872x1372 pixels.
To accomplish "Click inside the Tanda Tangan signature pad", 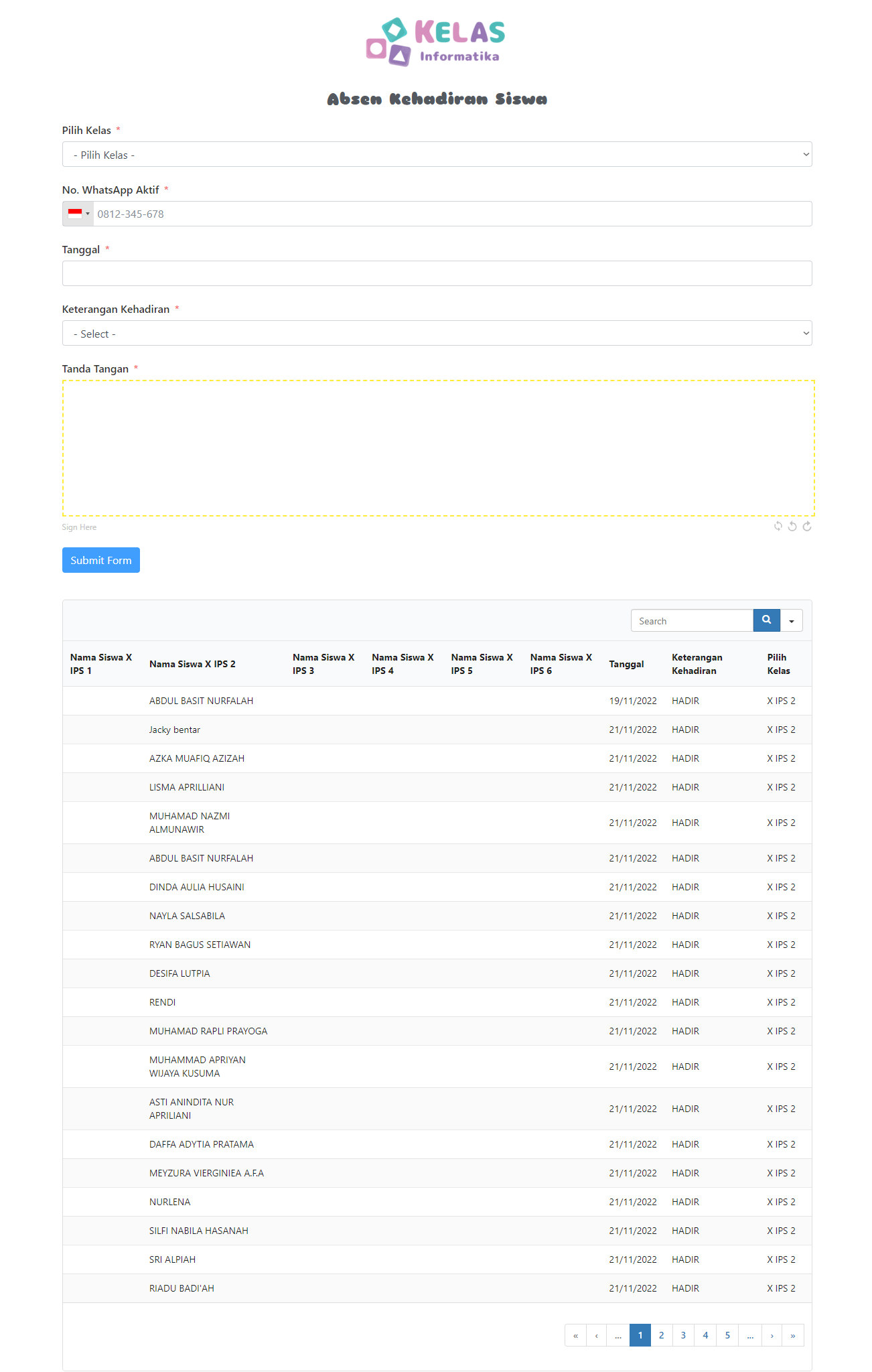I will point(438,448).
